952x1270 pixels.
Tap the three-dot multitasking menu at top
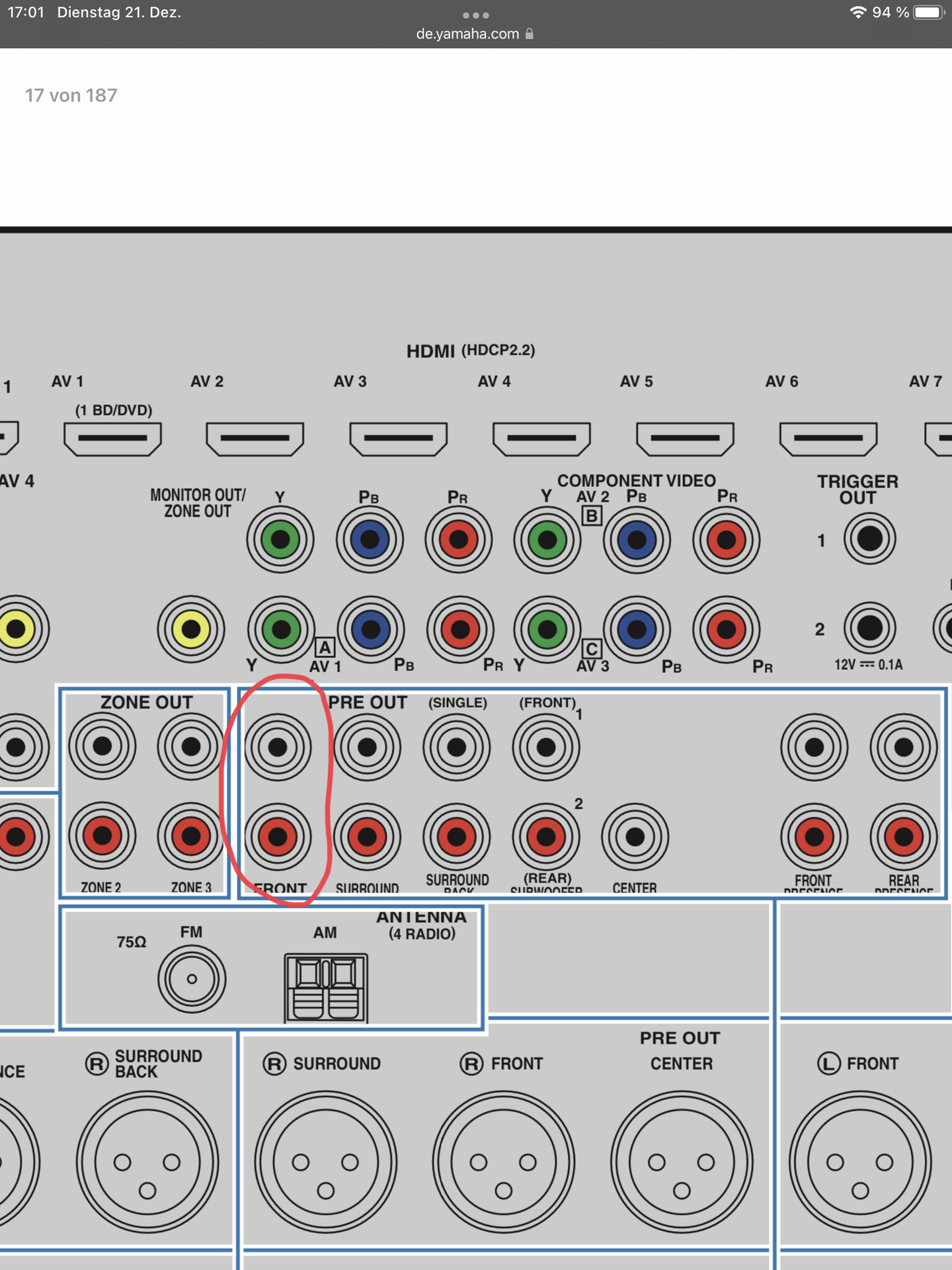tap(475, 15)
